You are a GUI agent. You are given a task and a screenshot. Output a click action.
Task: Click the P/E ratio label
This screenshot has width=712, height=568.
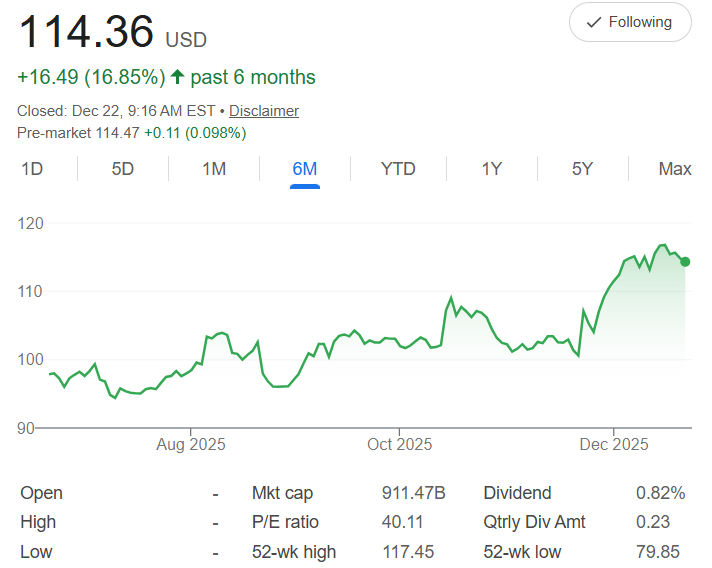click(x=286, y=522)
